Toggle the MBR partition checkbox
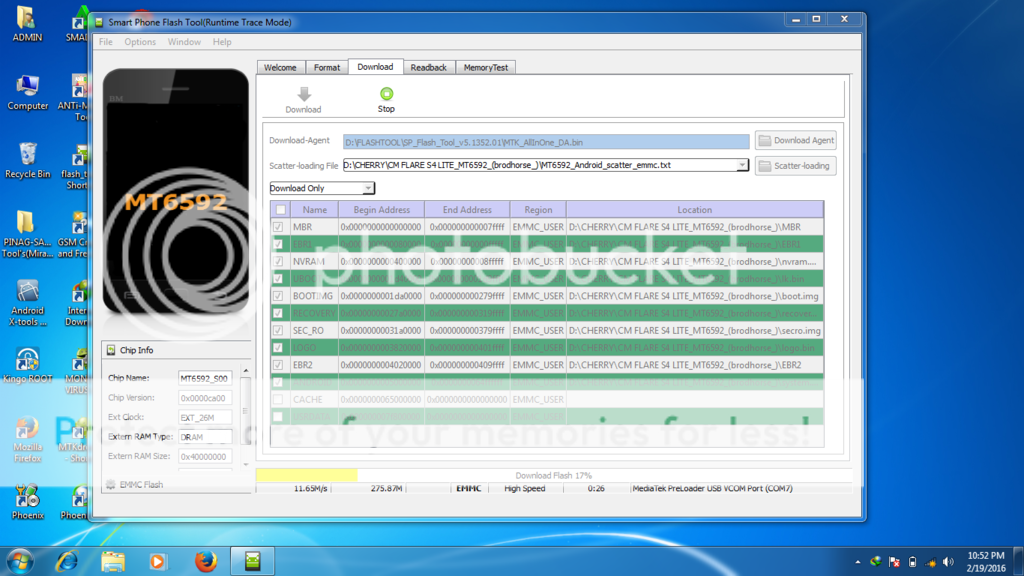The image size is (1024, 576). tap(279, 227)
